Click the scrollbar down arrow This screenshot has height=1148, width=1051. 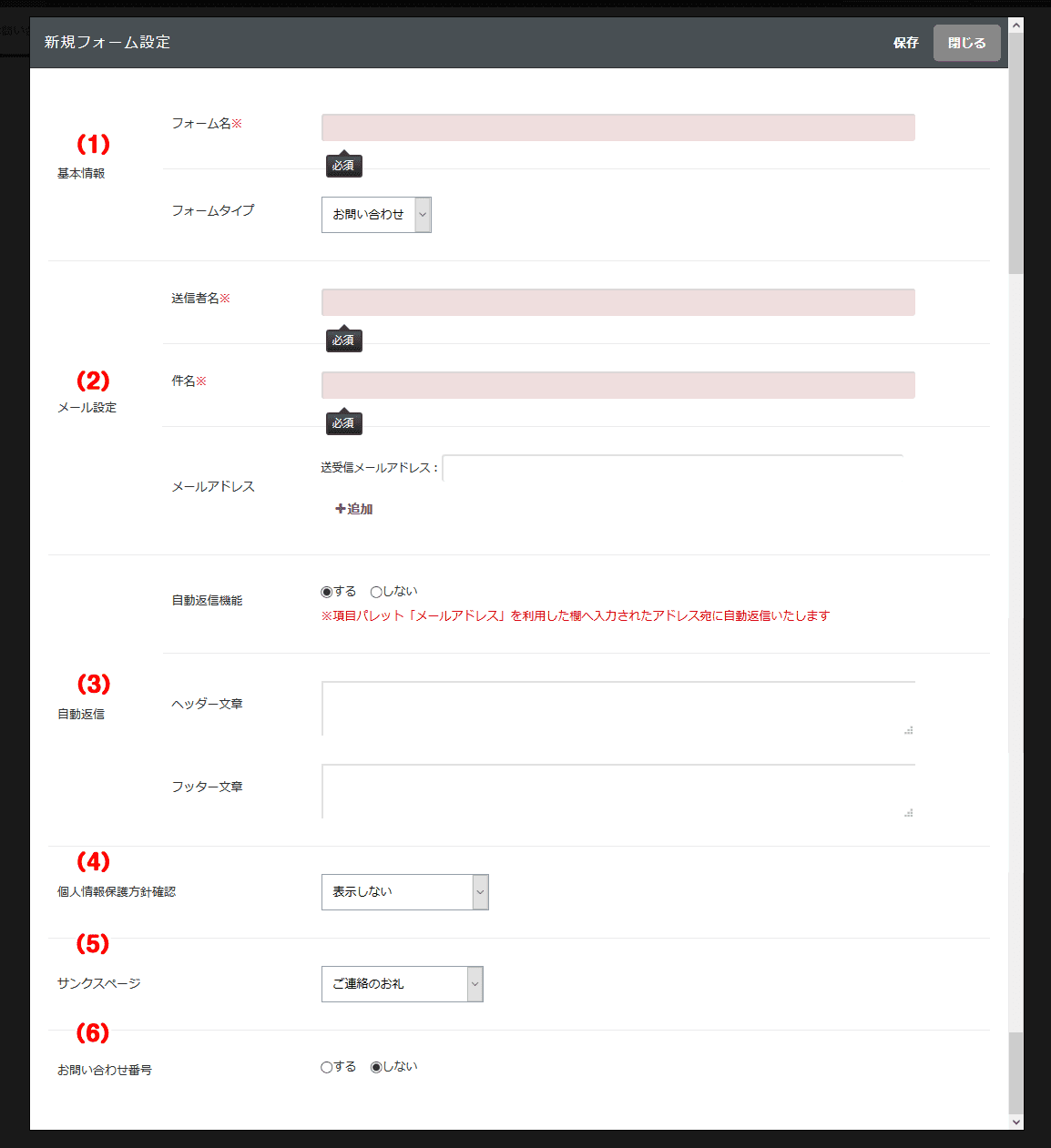click(x=1016, y=1123)
